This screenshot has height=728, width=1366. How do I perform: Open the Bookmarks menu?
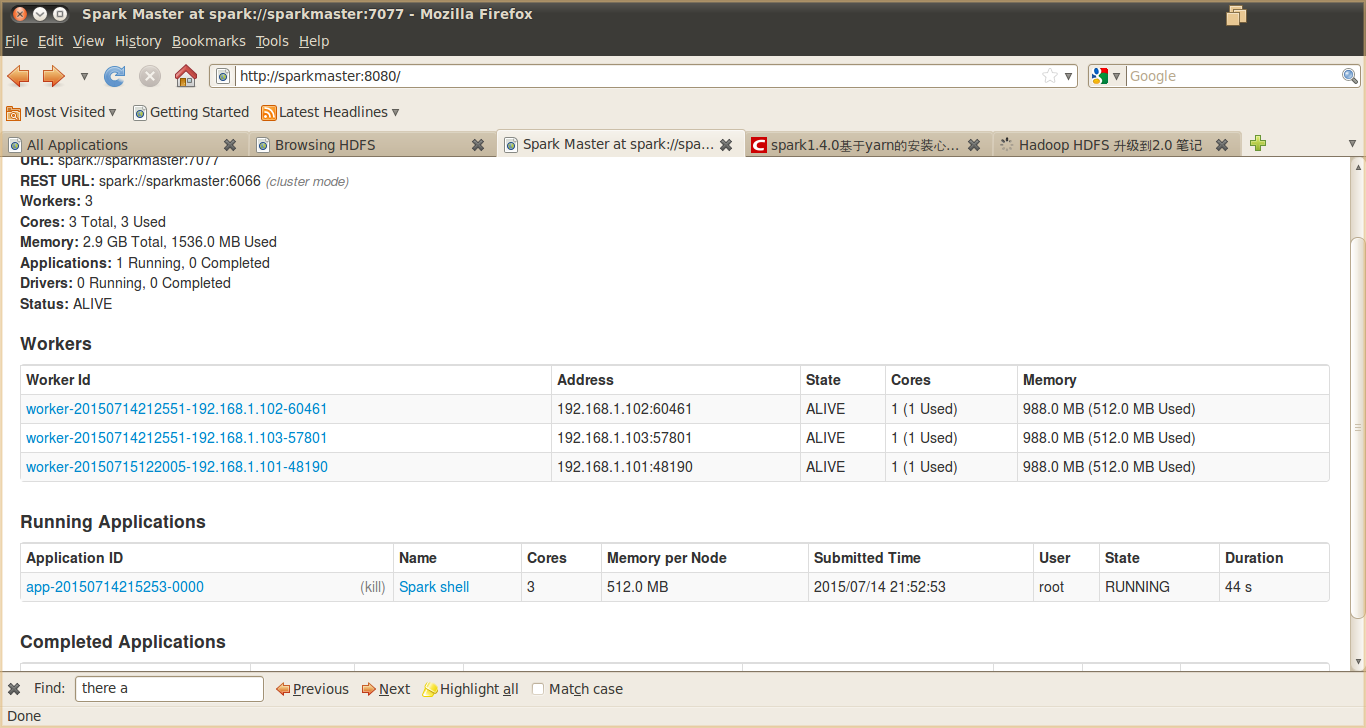click(208, 41)
